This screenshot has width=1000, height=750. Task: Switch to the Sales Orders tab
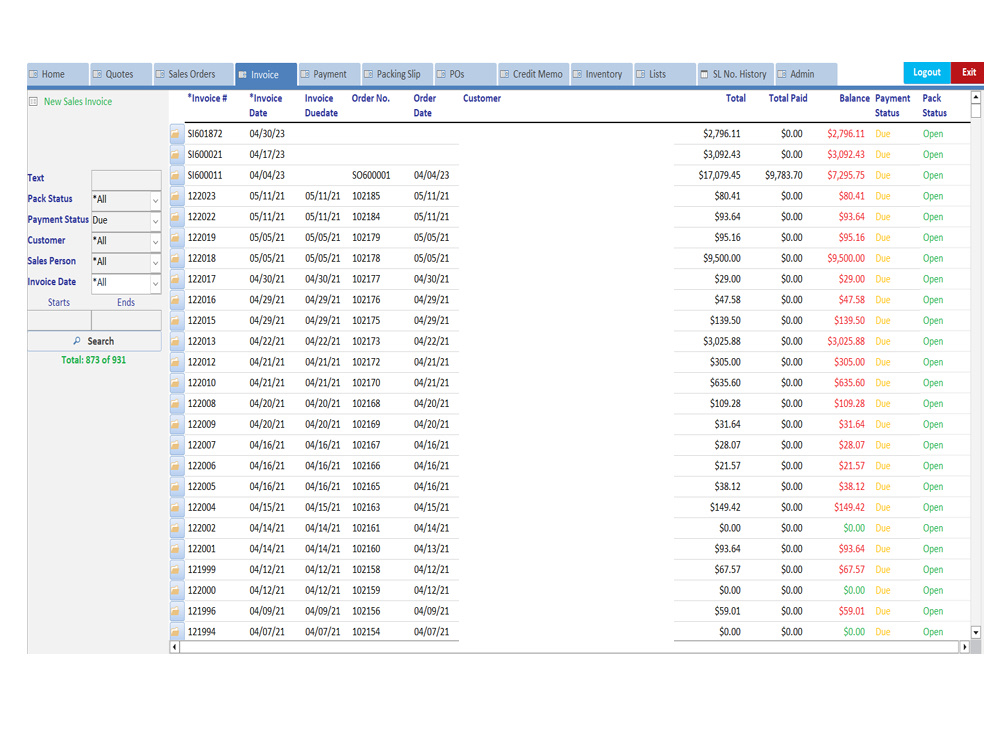click(193, 74)
